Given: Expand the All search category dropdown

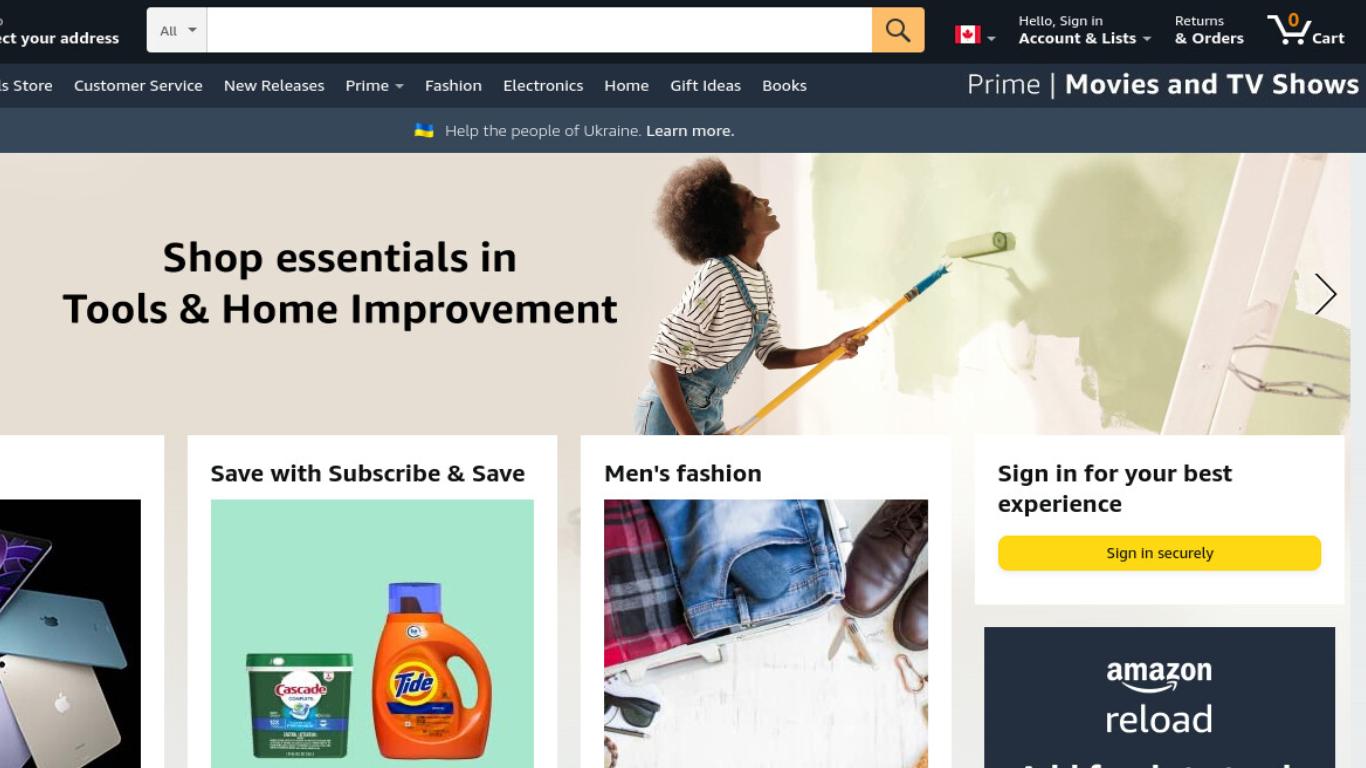Looking at the screenshot, I should click(x=177, y=30).
